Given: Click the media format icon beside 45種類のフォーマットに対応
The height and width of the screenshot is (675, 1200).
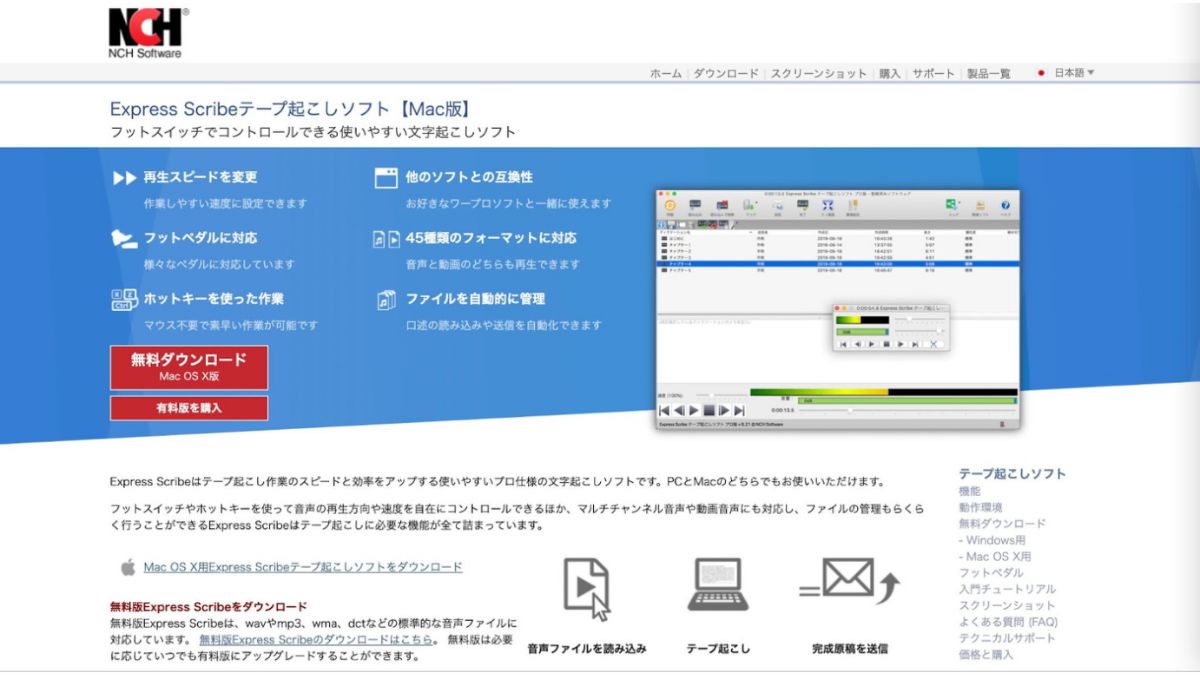Looking at the screenshot, I should click(386, 239).
